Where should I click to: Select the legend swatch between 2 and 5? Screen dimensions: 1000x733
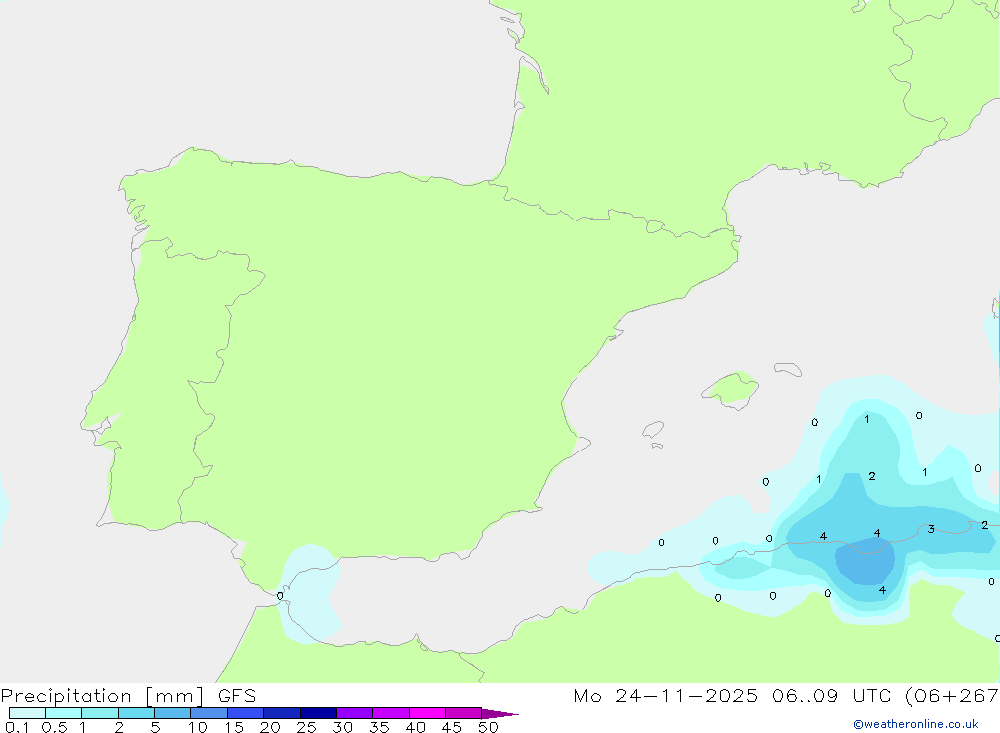point(136,713)
